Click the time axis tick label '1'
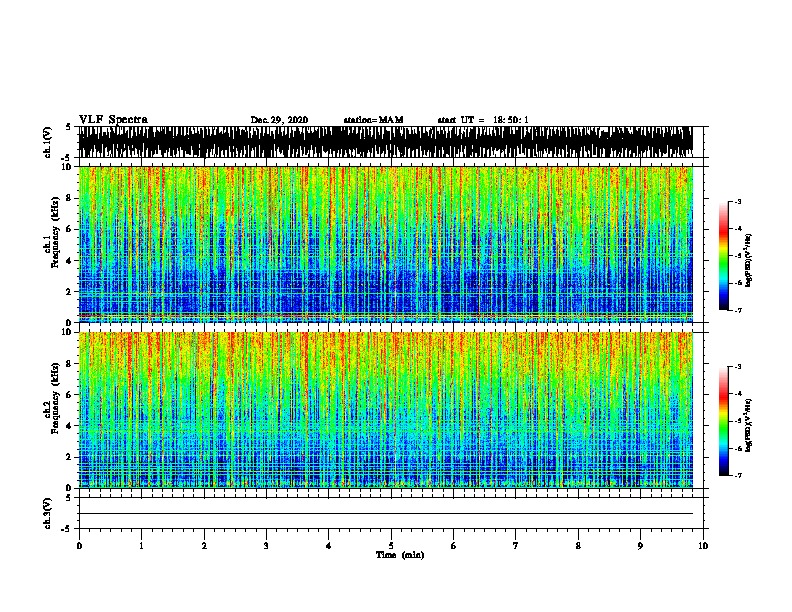 tap(141, 546)
